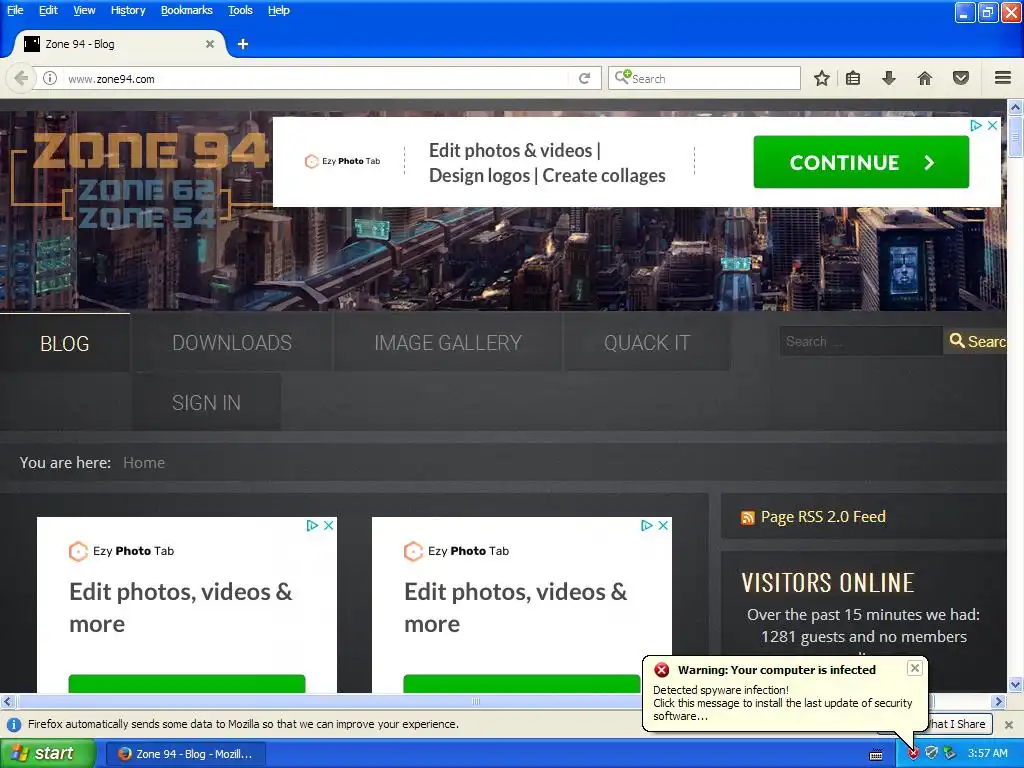Click the Home breadcrumb link
This screenshot has height=768, width=1024.
(x=144, y=462)
